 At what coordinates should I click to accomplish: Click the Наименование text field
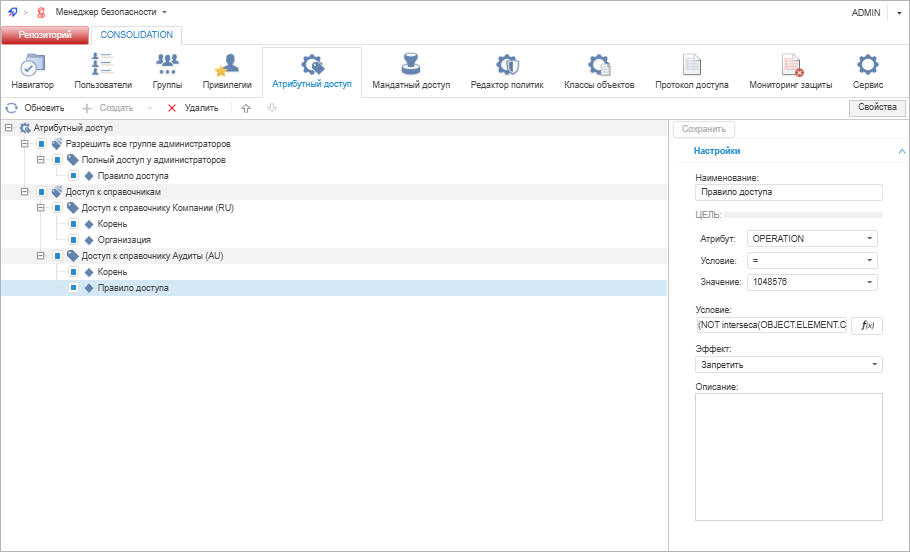click(788, 192)
